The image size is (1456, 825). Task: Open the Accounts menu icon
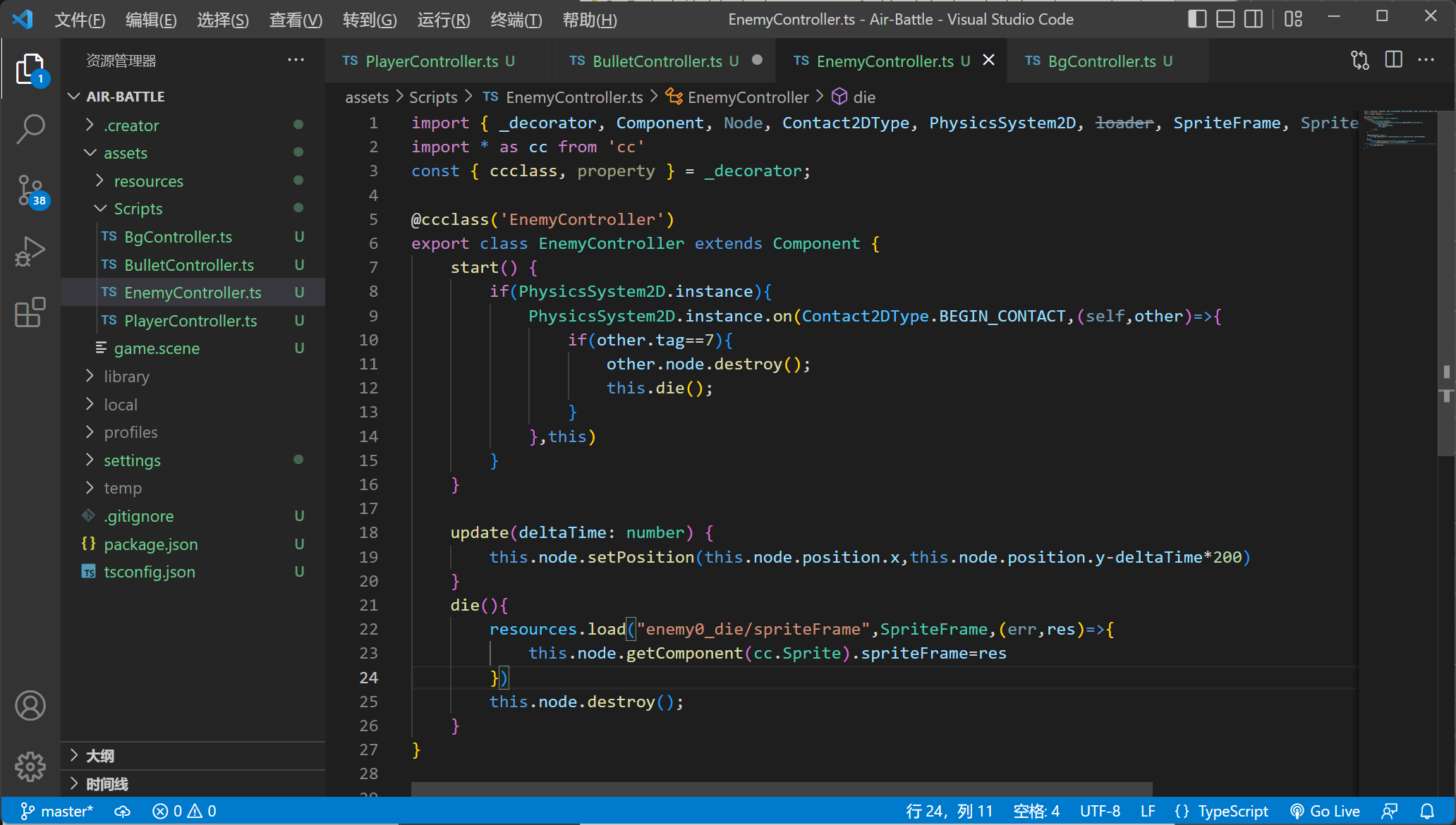(x=30, y=705)
